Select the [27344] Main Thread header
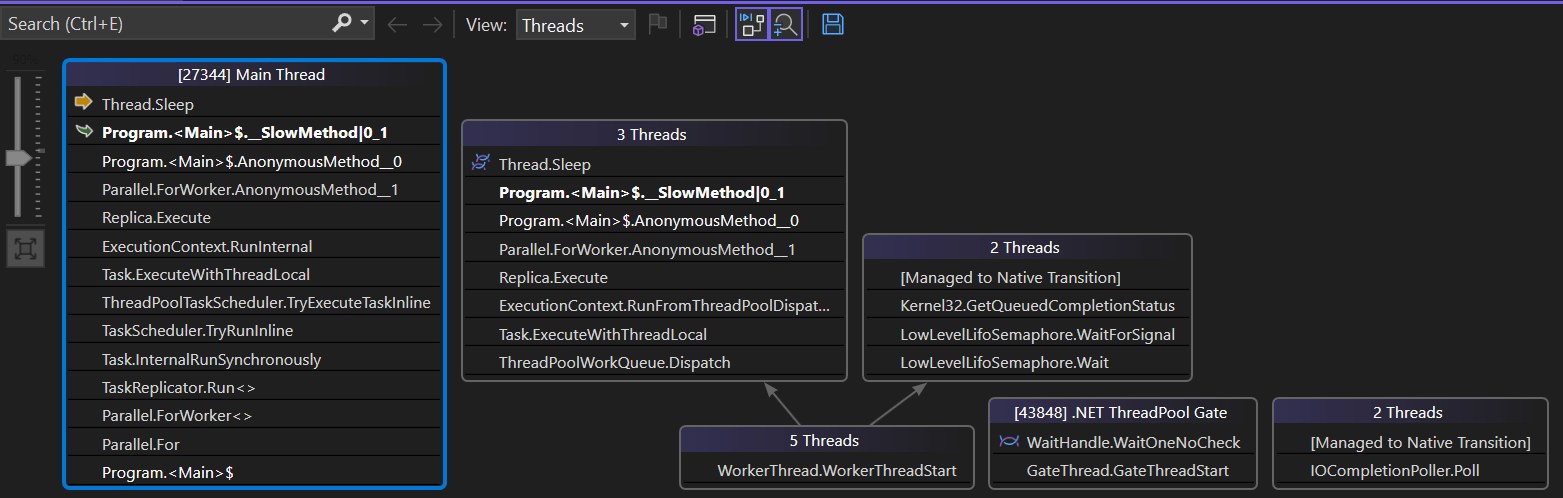 tap(252, 74)
